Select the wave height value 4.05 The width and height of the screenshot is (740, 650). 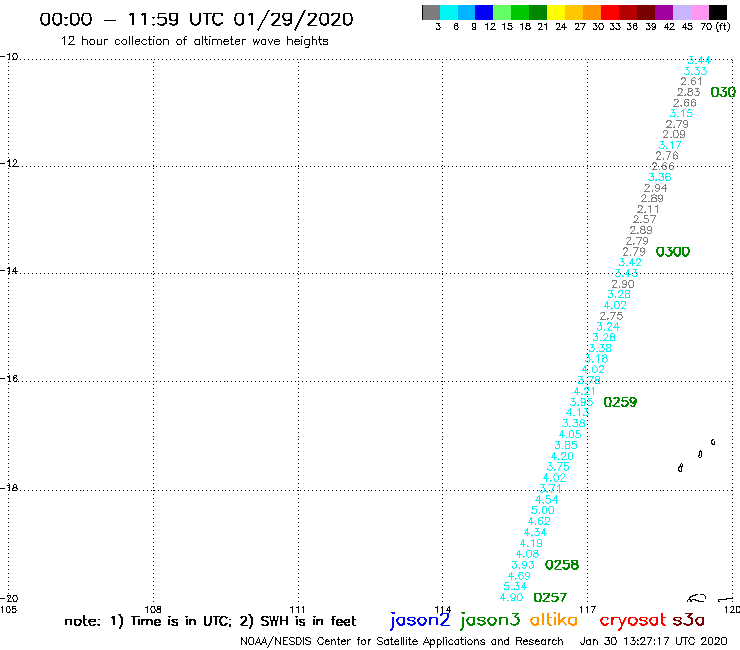pyautogui.click(x=570, y=434)
